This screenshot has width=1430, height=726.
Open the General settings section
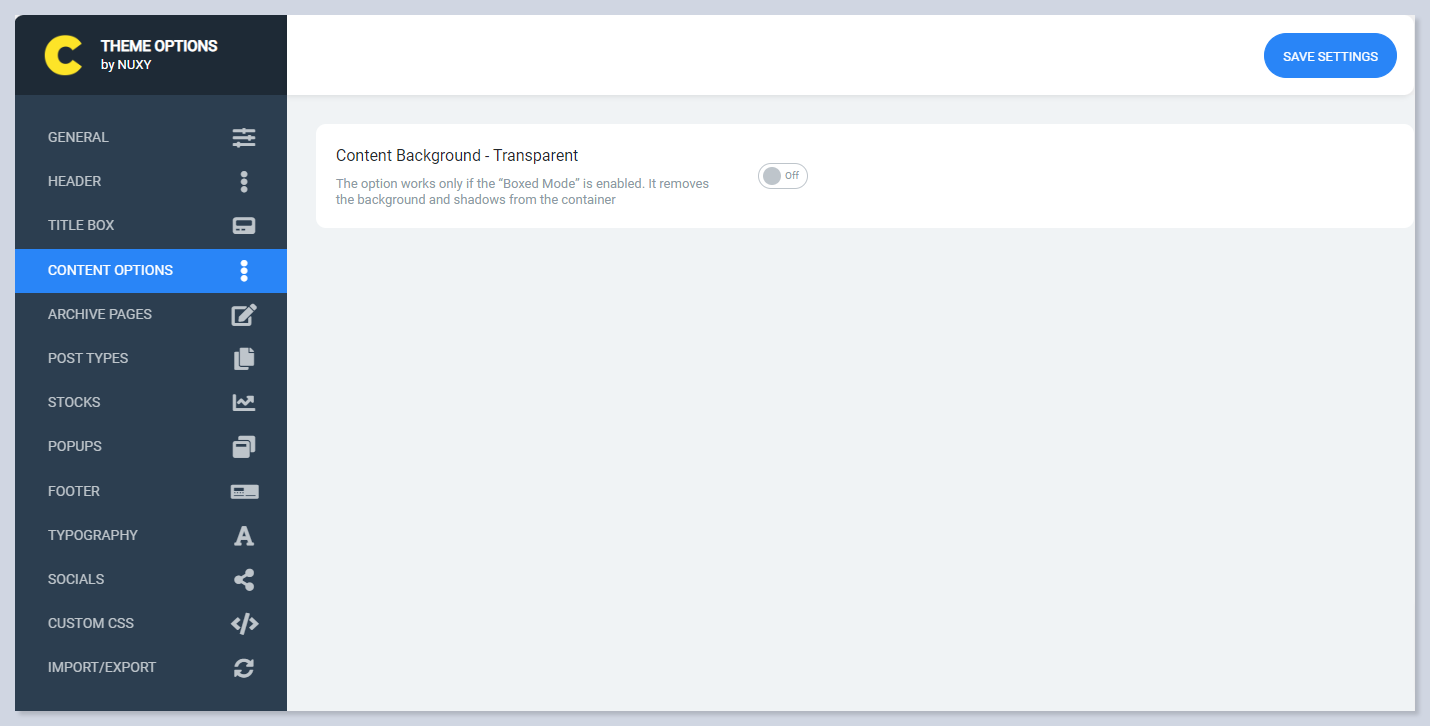(78, 138)
